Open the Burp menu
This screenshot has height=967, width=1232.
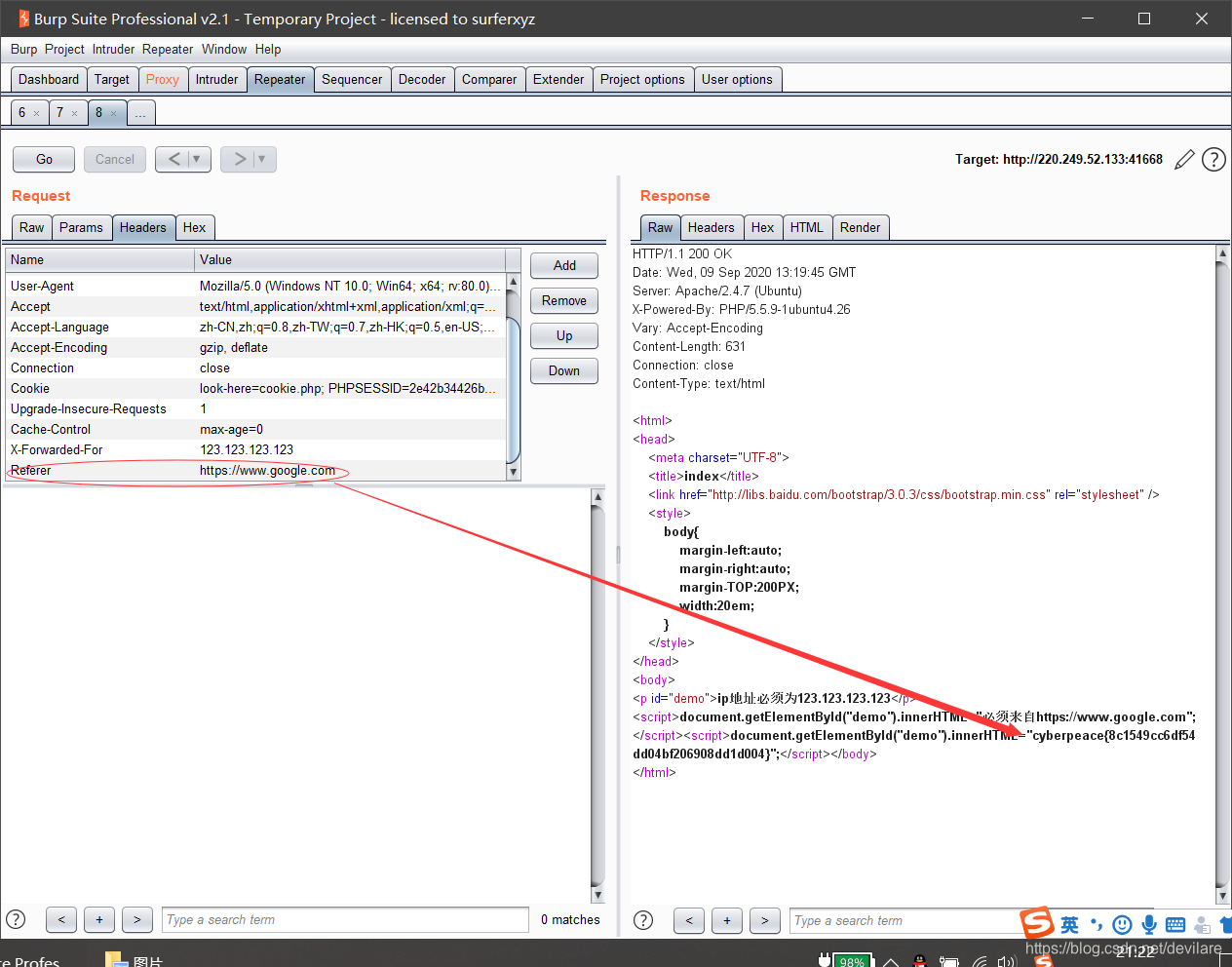click(23, 50)
